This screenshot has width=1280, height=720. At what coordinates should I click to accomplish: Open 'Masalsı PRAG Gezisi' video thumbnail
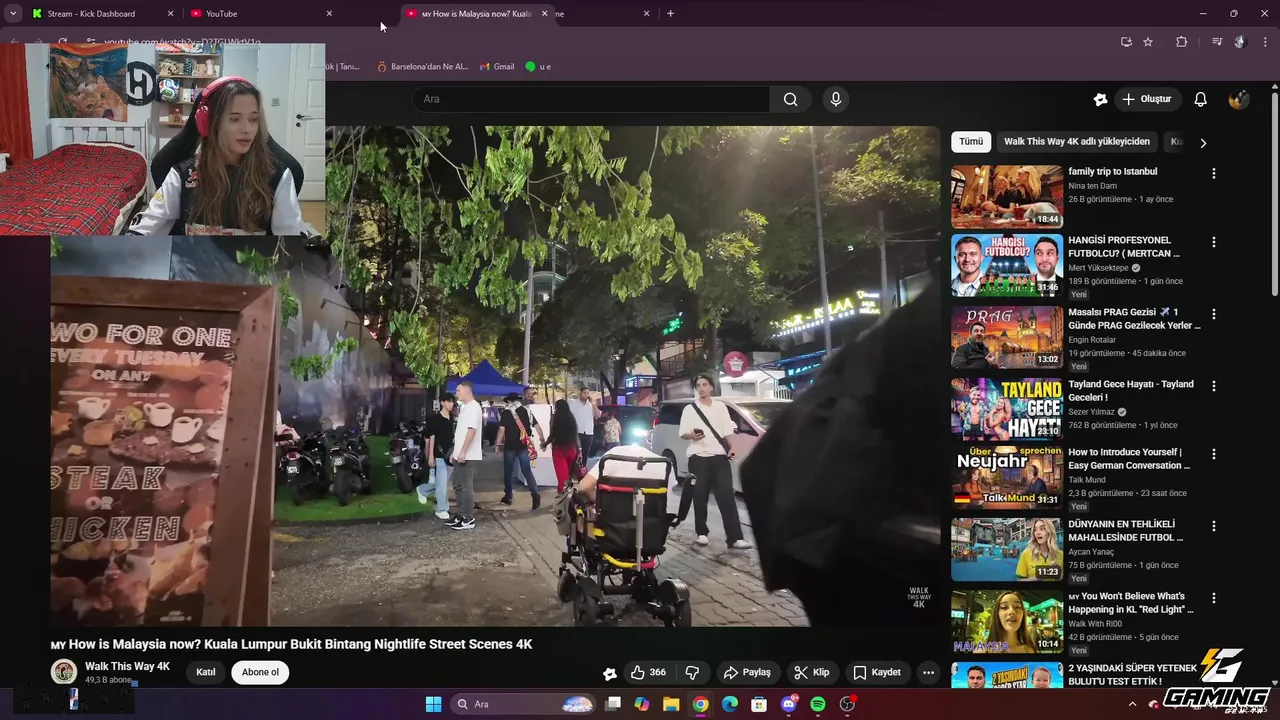point(1007,337)
